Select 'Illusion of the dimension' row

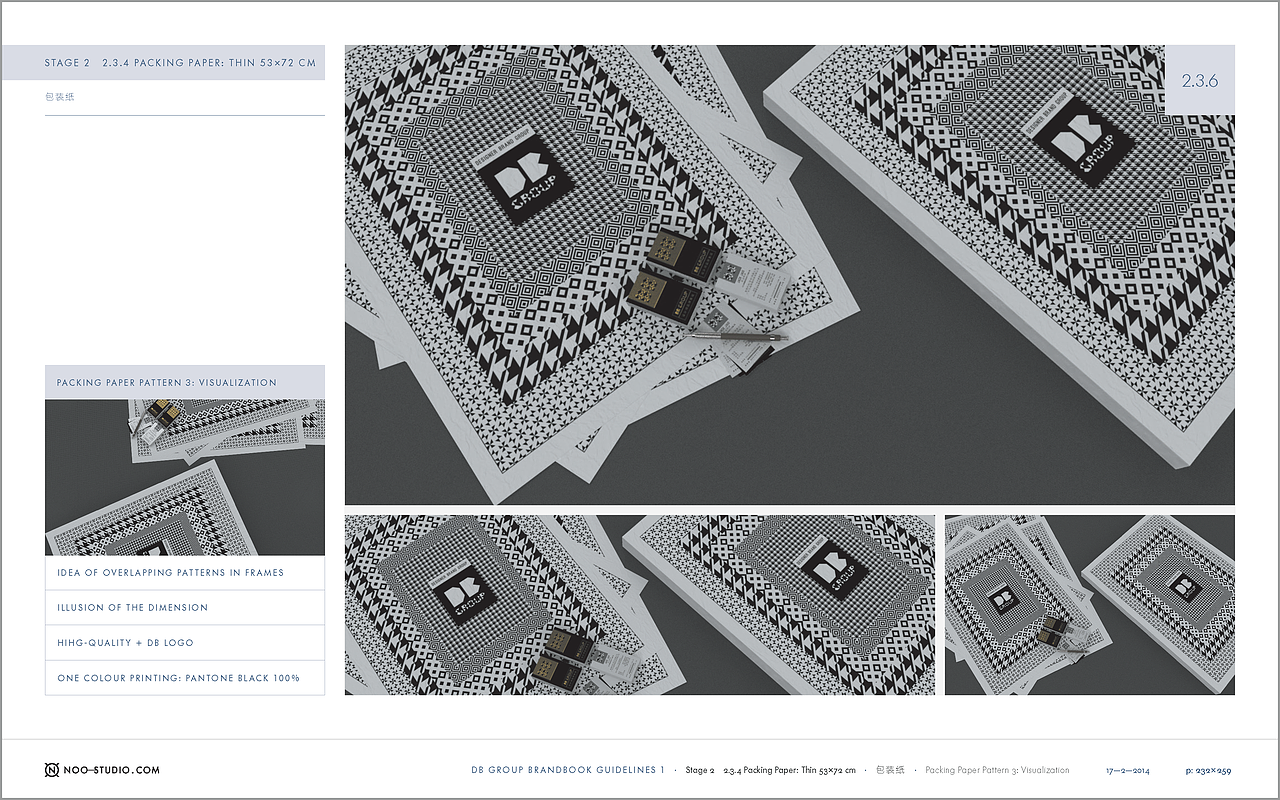[x=185, y=608]
